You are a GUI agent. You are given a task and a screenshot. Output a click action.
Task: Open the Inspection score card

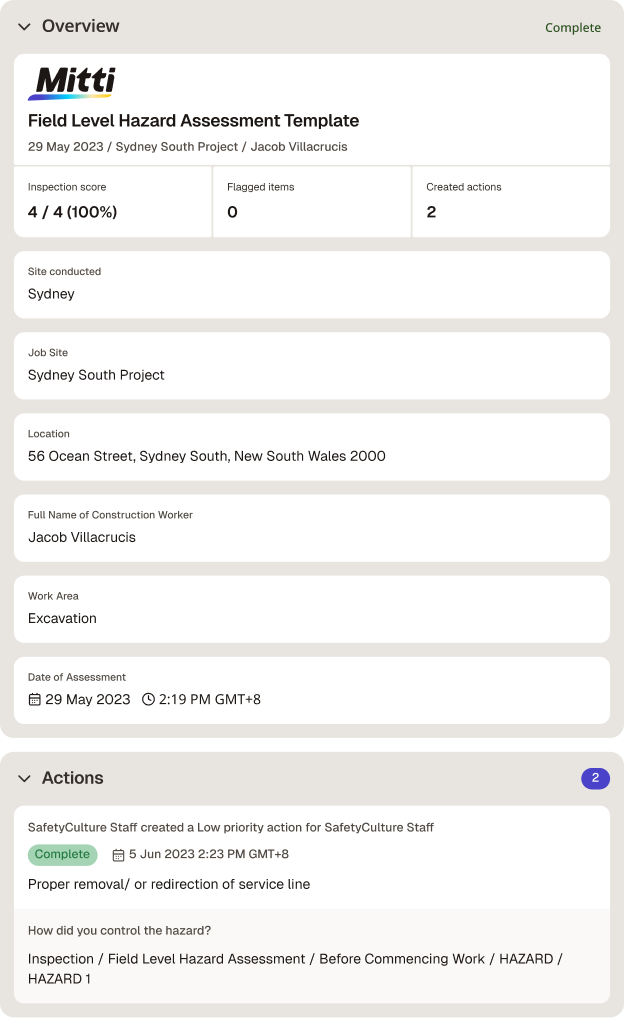113,202
